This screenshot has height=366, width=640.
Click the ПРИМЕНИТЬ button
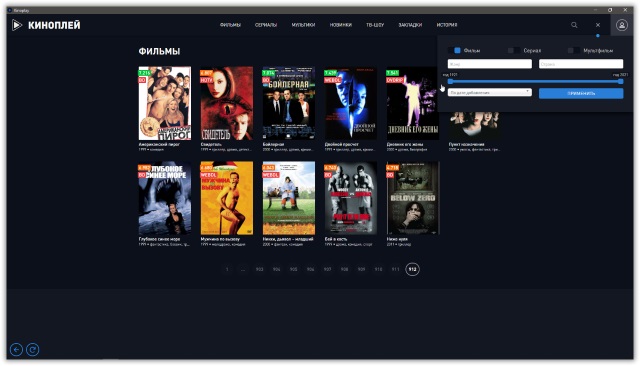(581, 93)
